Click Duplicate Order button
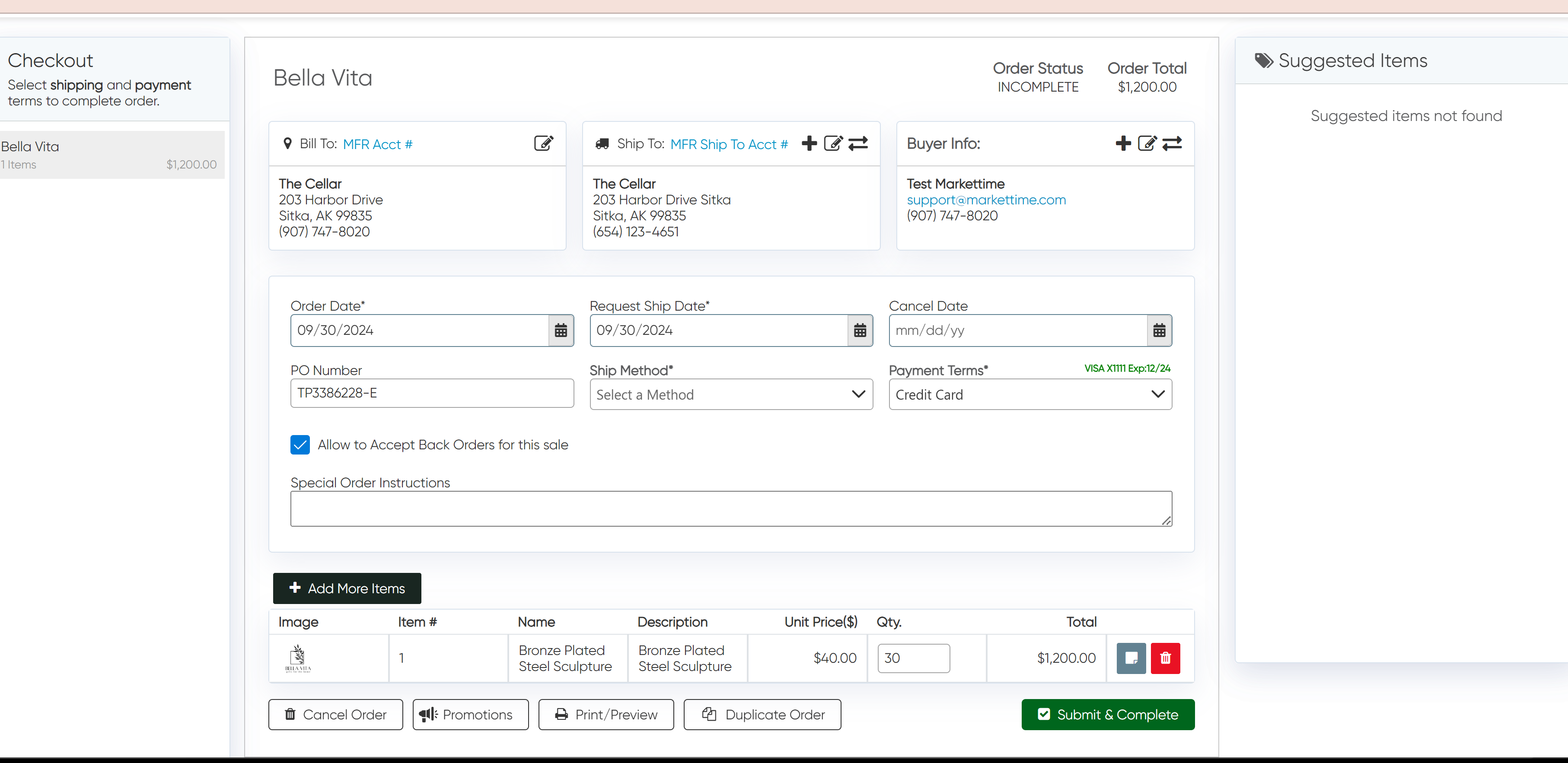Viewport: 1568px width, 763px height. (x=762, y=714)
